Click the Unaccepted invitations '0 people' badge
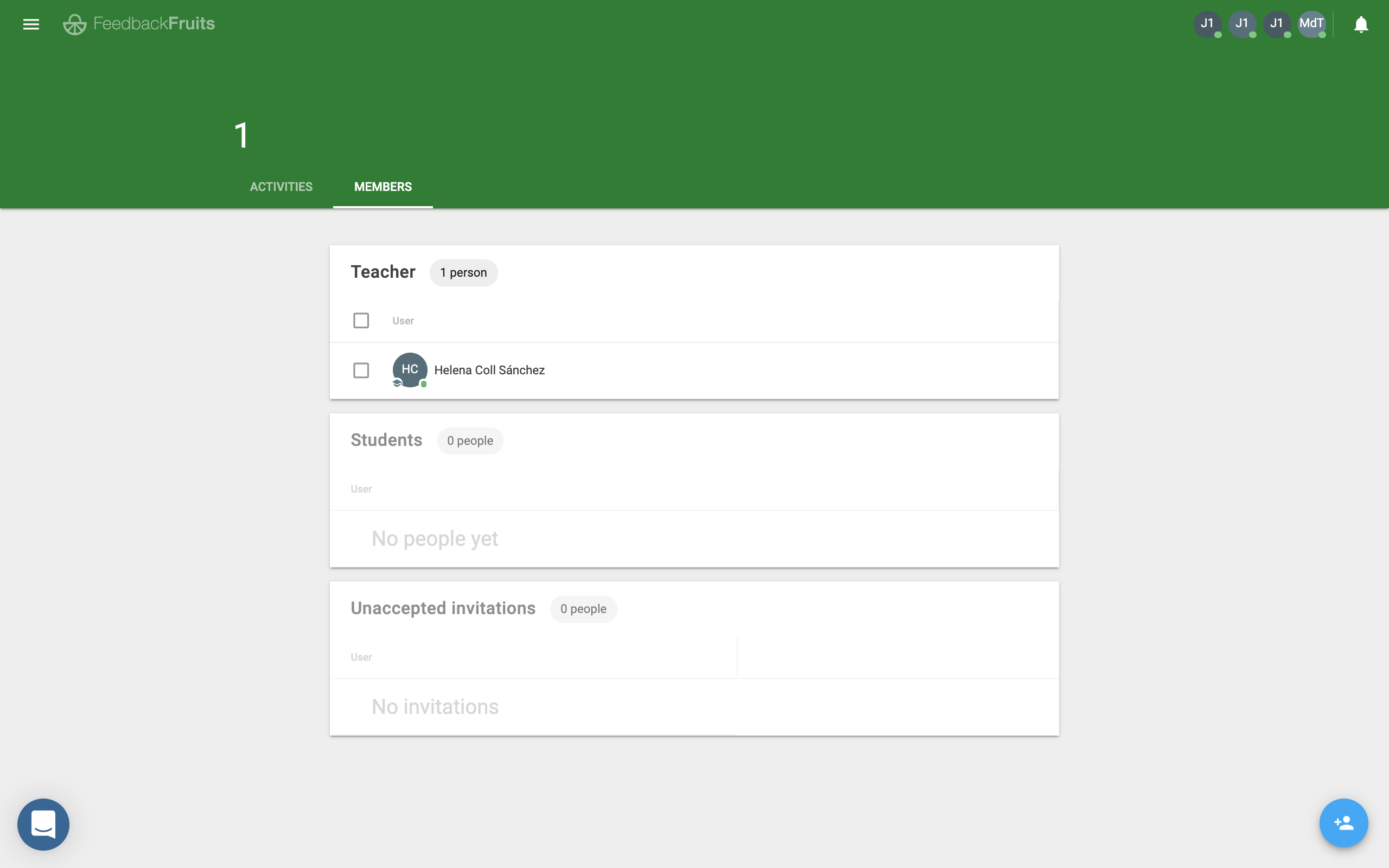 (x=583, y=609)
